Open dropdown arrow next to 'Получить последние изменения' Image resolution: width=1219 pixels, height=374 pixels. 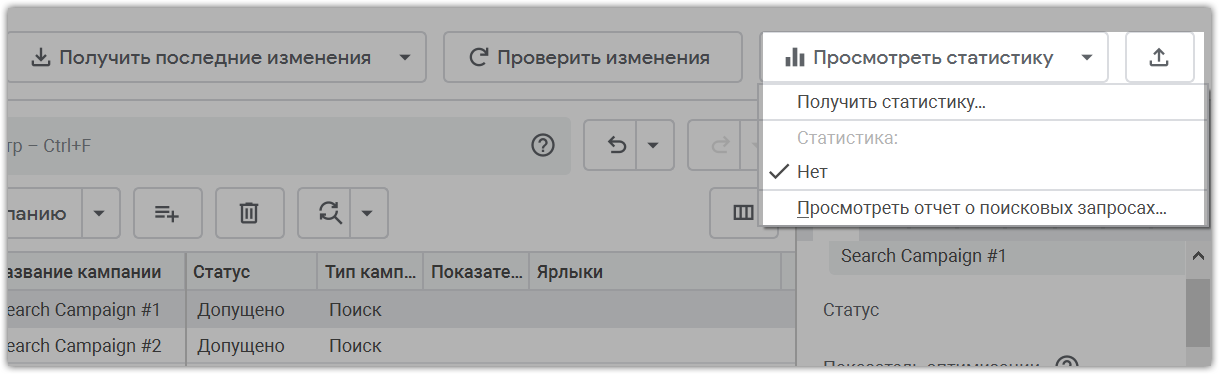404,58
